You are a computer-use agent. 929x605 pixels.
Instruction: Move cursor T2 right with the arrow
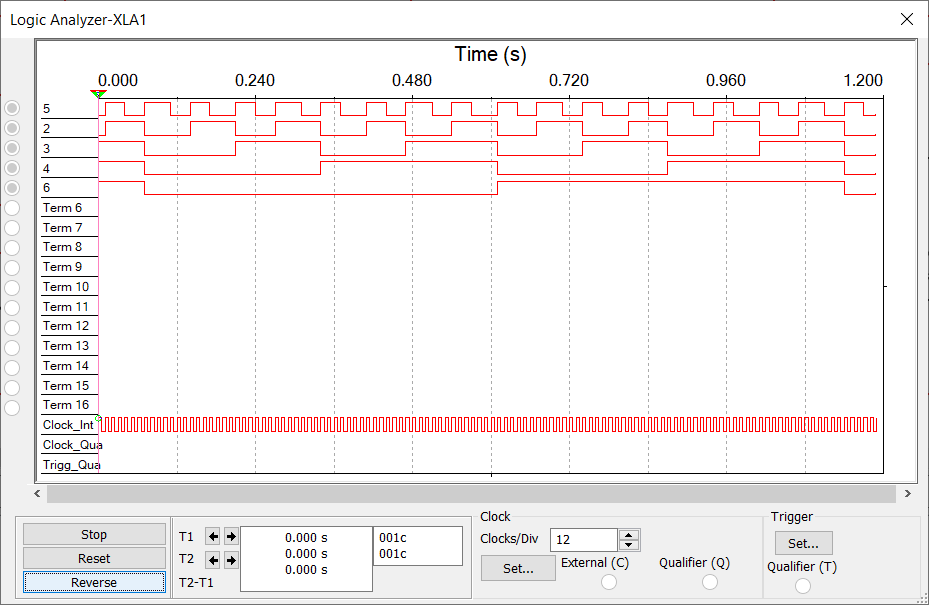[231, 560]
